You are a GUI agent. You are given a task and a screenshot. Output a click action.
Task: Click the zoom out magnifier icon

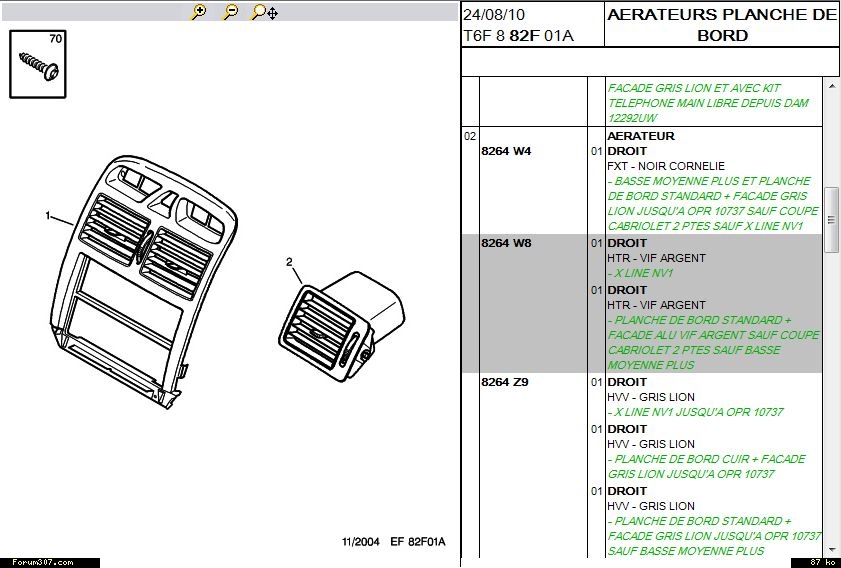[230, 12]
